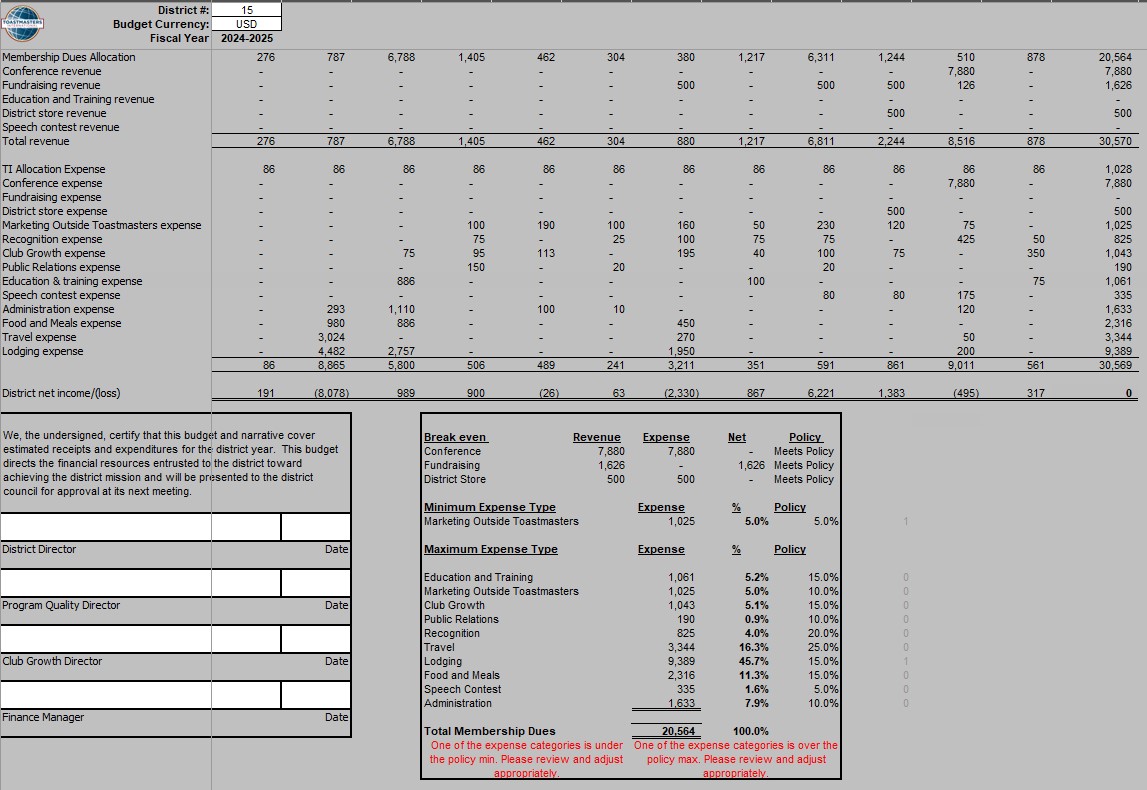This screenshot has height=790, width=1147.
Task: Click the 'District store revenue' row label
Action: (x=54, y=113)
